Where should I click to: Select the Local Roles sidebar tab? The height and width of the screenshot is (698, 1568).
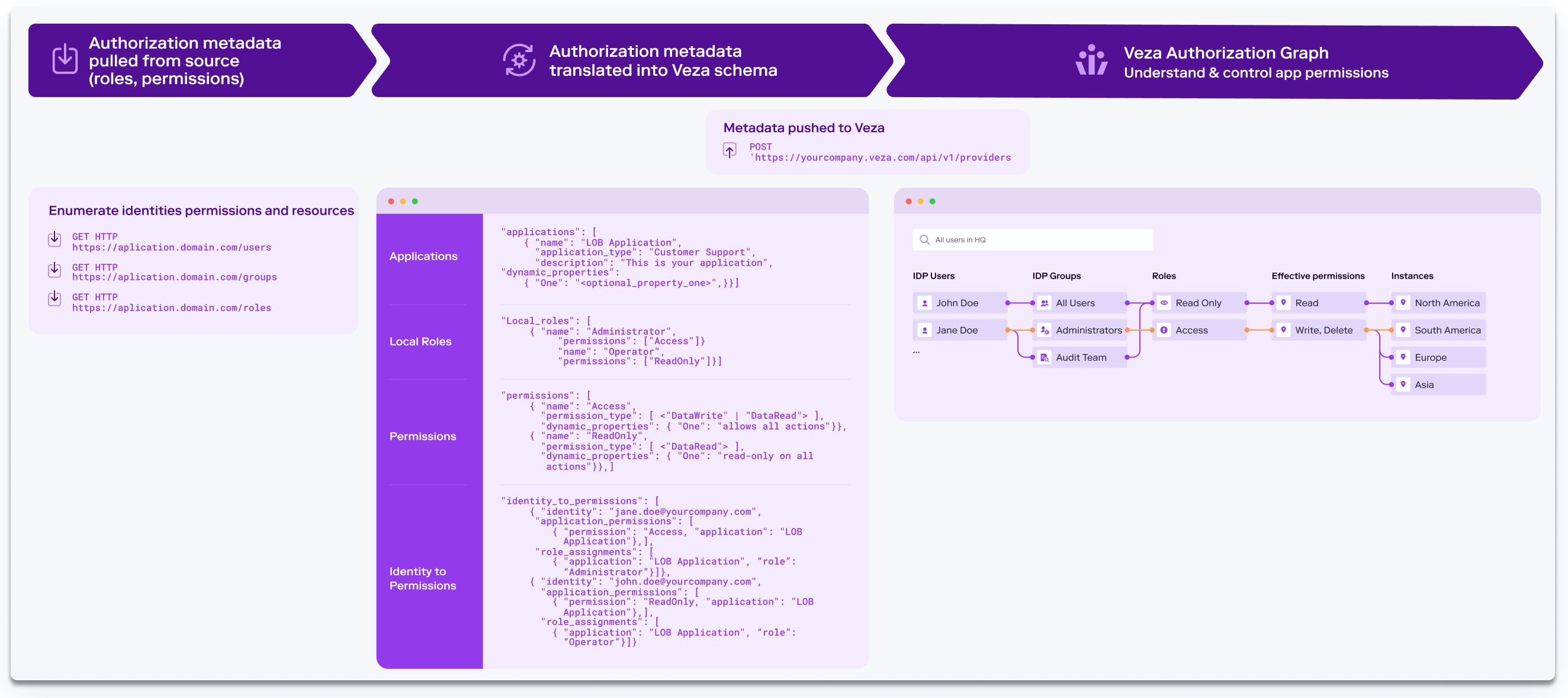pos(420,342)
